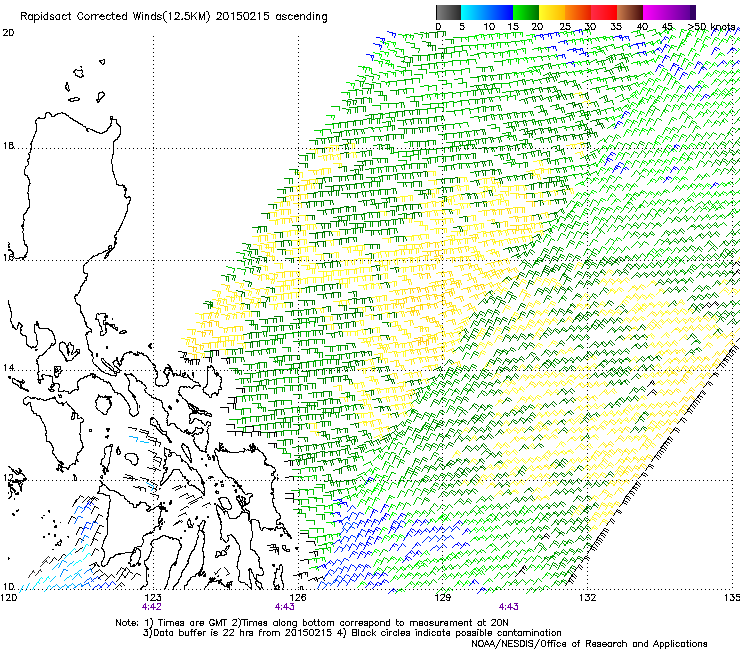
Task: Click the '18' latitude axis label
Action: pyautogui.click(x=8, y=146)
